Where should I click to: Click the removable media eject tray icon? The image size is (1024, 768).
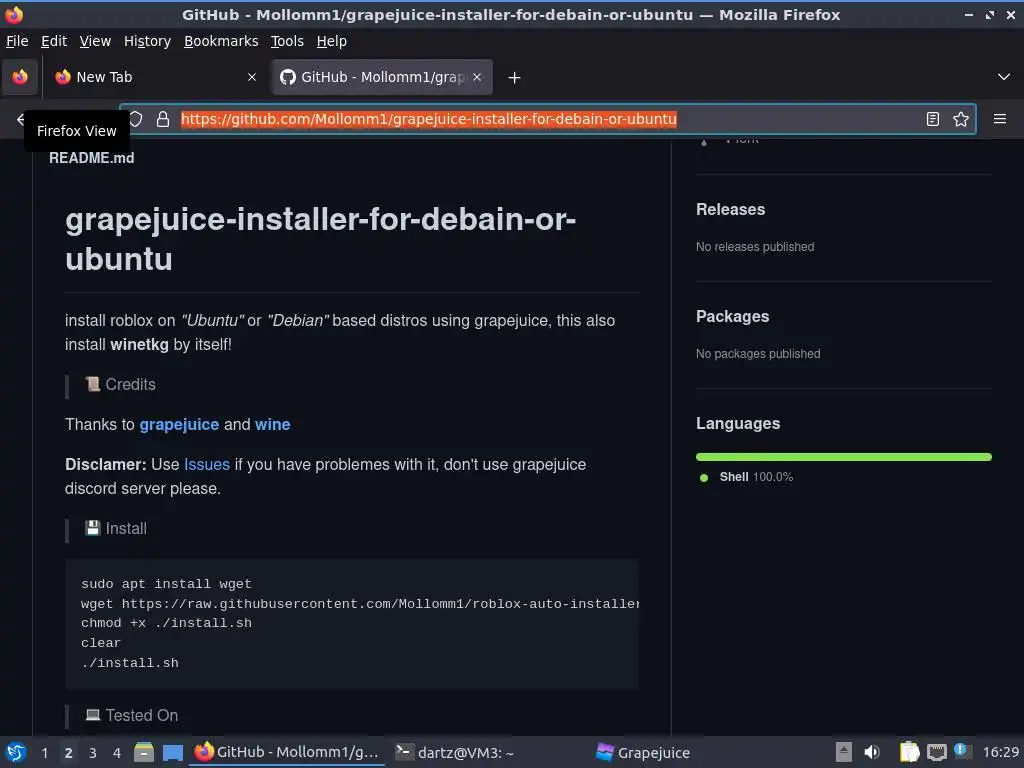[844, 752]
